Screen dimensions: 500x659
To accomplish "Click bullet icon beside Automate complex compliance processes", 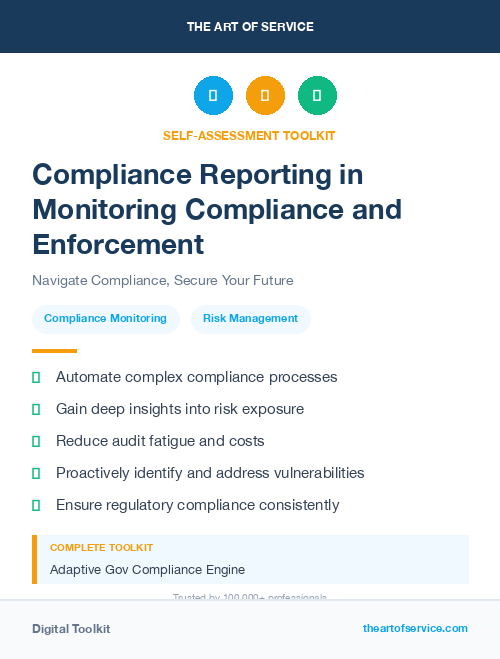I will pos(36,377).
